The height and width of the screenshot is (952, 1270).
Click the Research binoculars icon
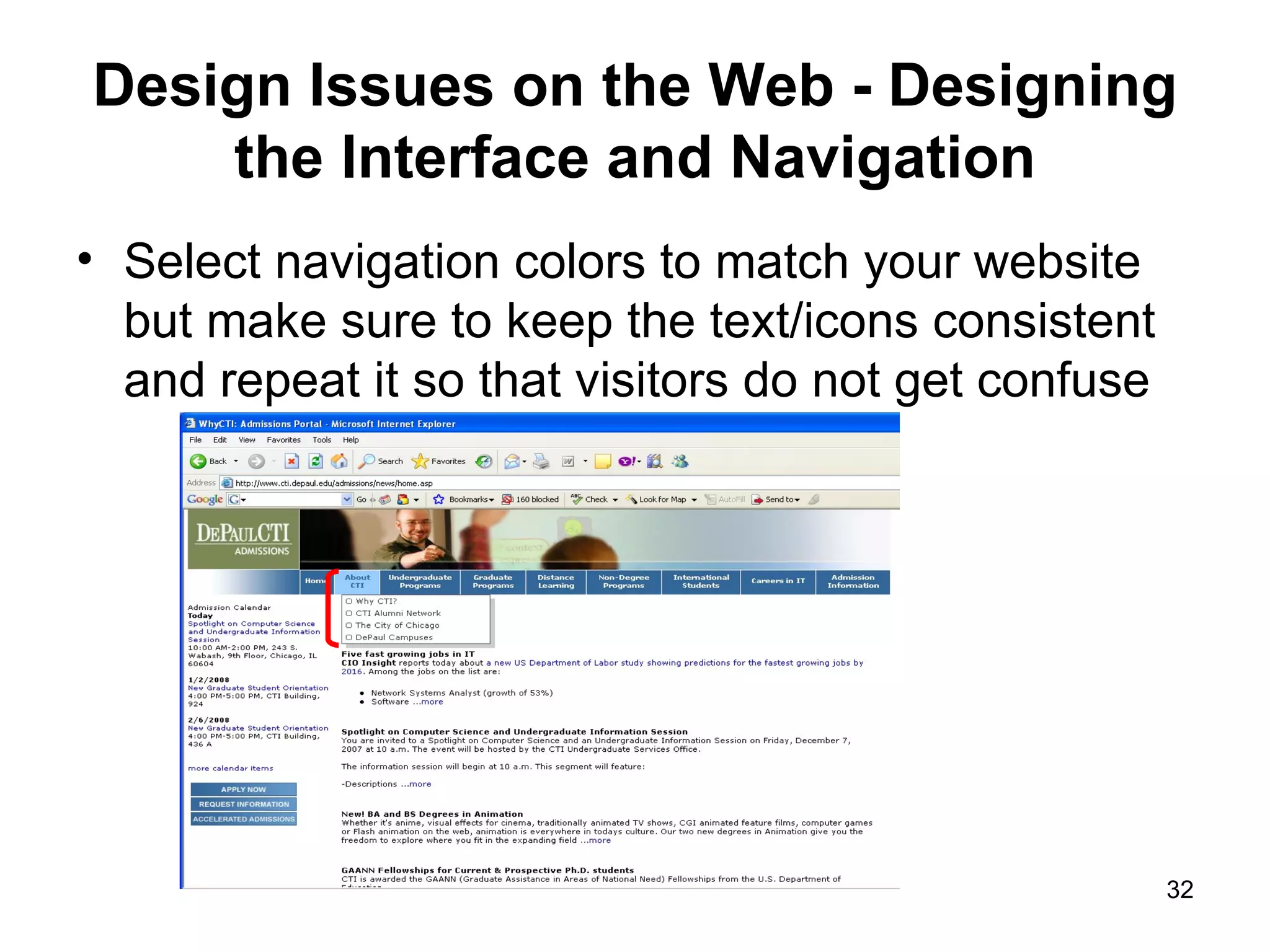(x=654, y=461)
